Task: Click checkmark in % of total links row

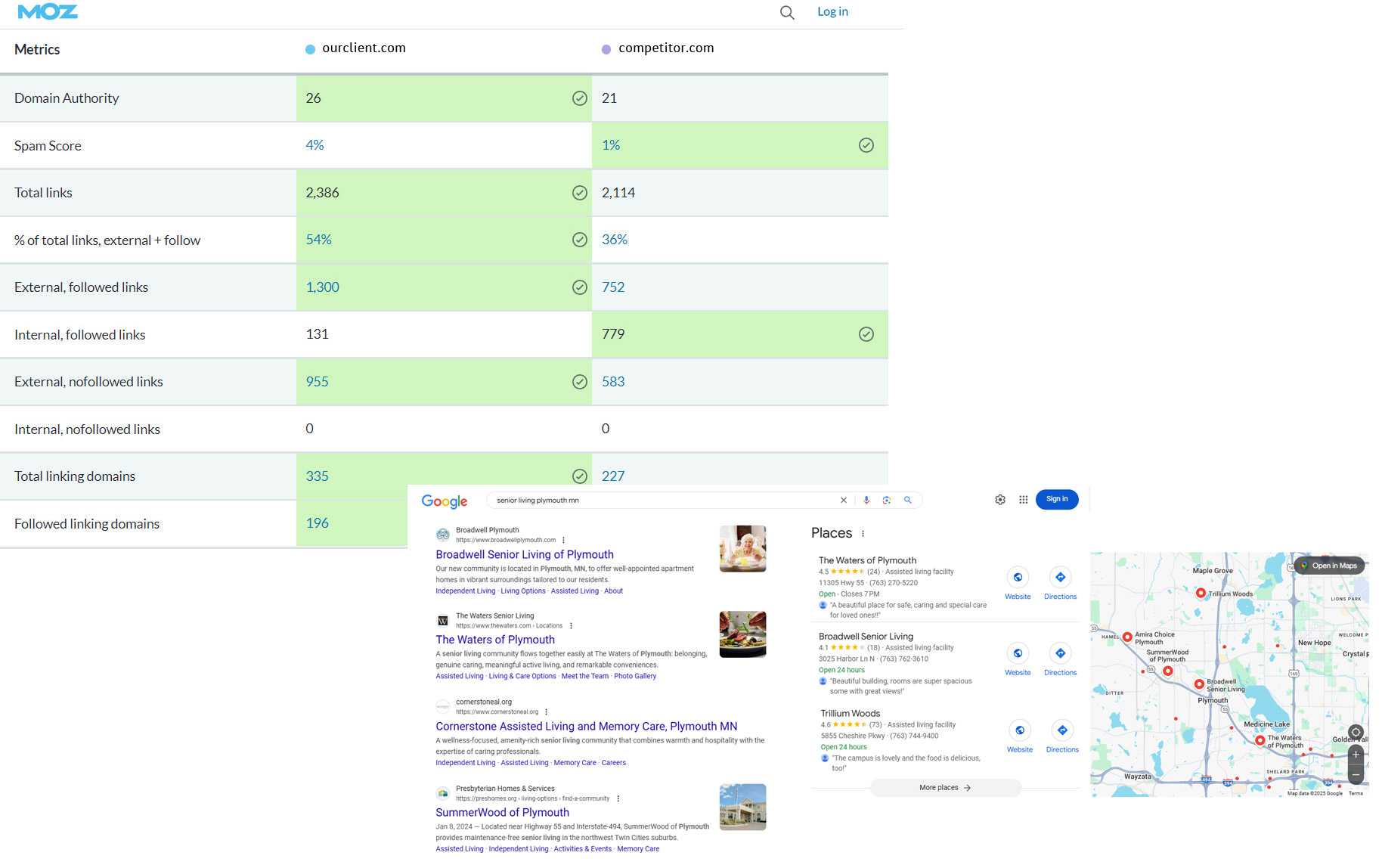Action: [x=580, y=240]
